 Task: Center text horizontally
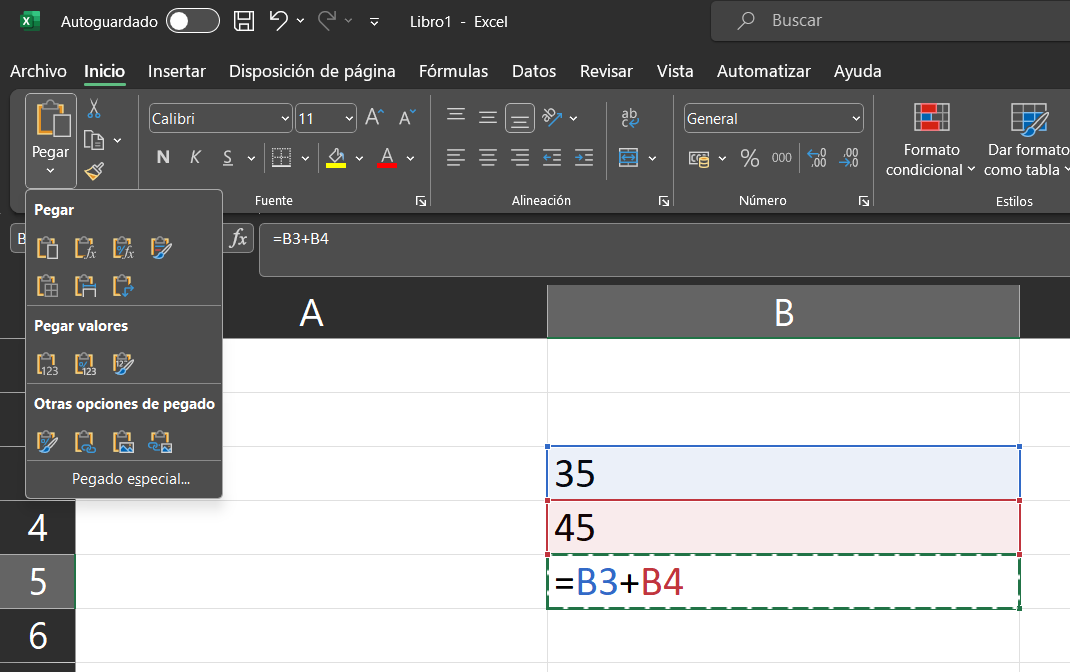[x=487, y=158]
